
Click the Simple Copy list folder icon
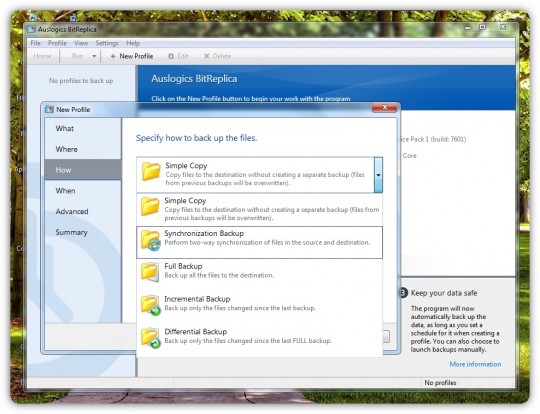click(150, 206)
